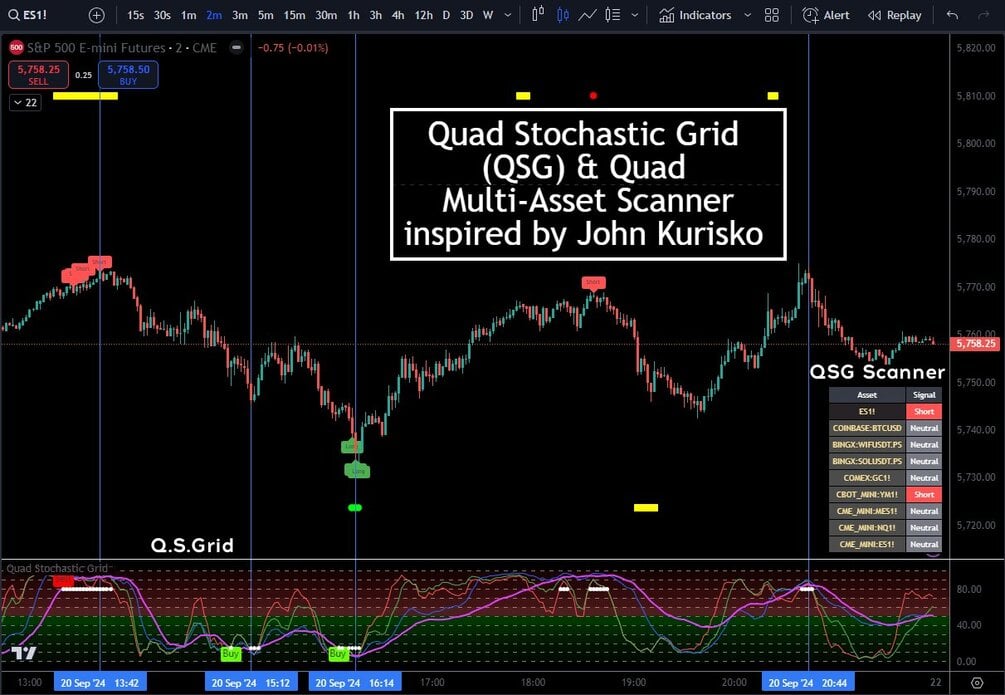Viewport: 1005px width, 695px height.
Task: Switch to 3D timeframe
Action: 467,15
